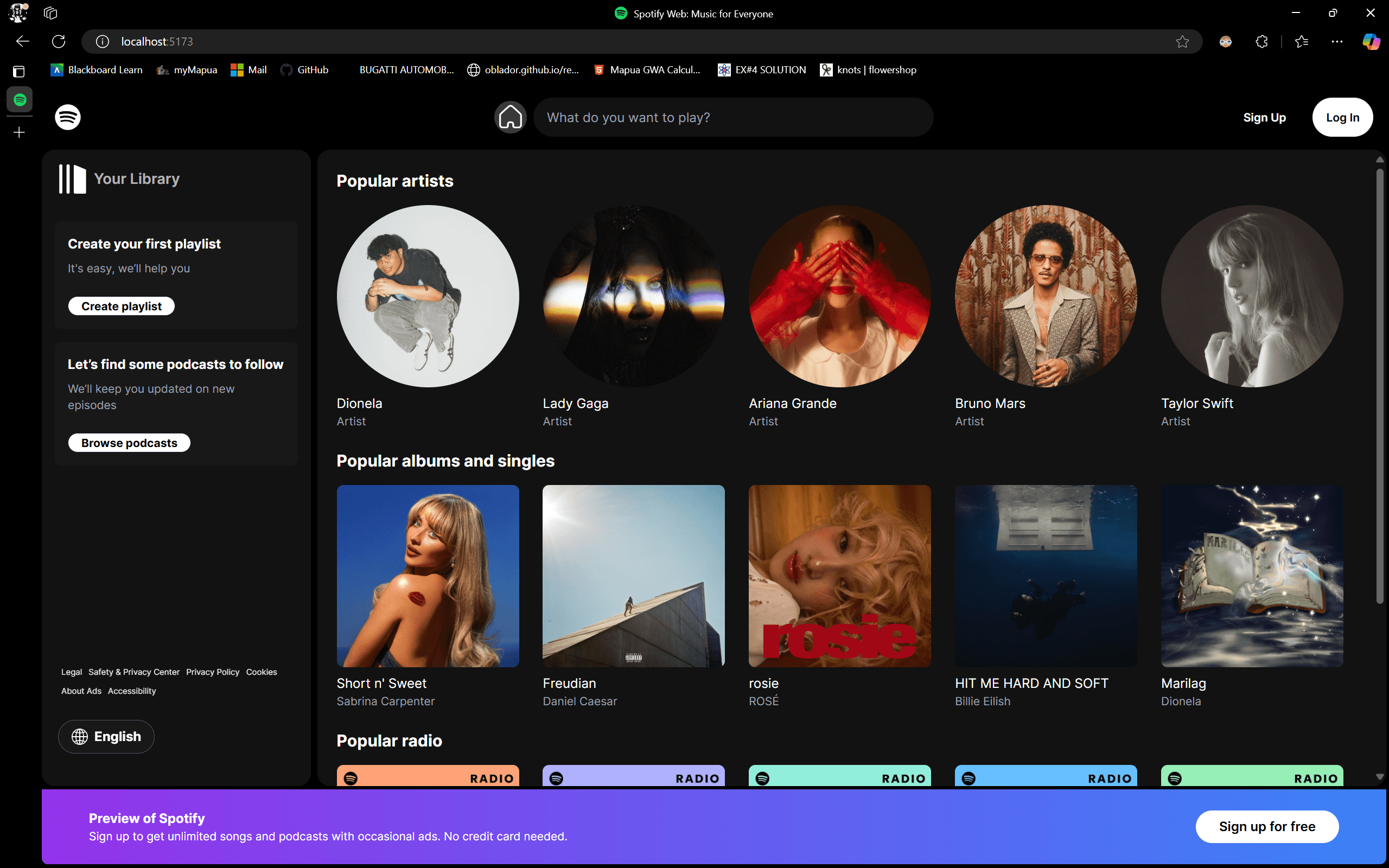Click Sabrina Carpenter artist name
This screenshot has width=1389, height=868.
[386, 701]
